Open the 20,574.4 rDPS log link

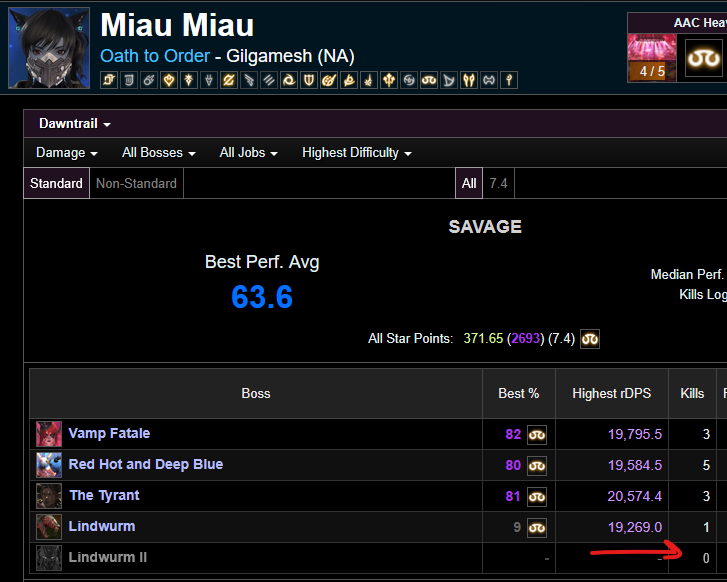[635, 497]
